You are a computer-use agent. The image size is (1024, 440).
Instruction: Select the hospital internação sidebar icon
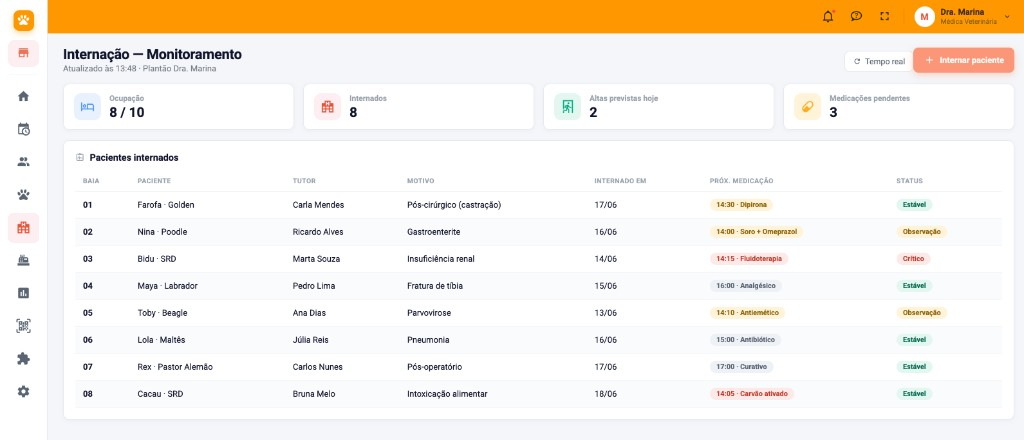click(x=24, y=228)
